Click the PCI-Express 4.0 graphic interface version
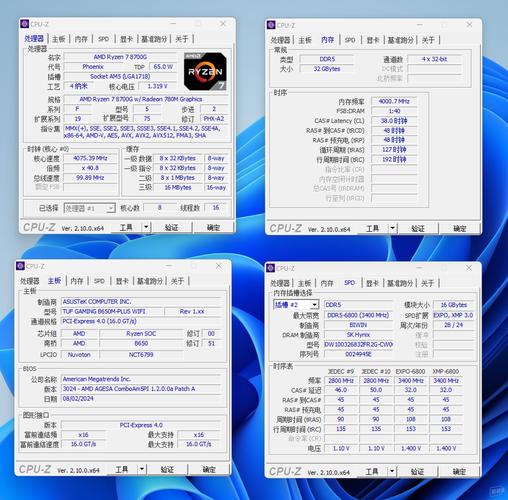The image size is (508, 500). tap(141, 425)
